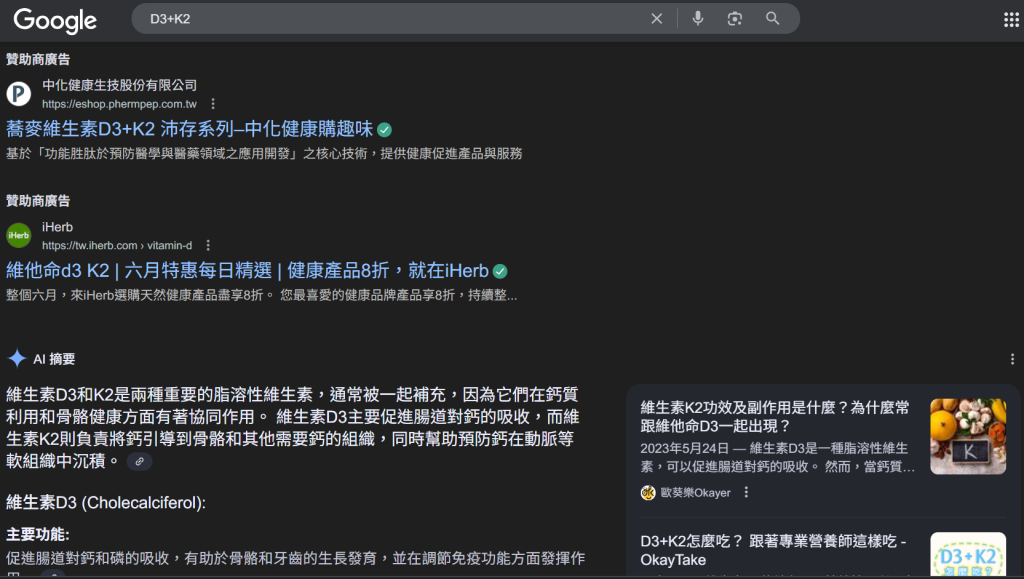This screenshot has width=1024, height=579.
Task: Click the D3+K2 OkayTake thumbnail image
Action: [x=968, y=555]
